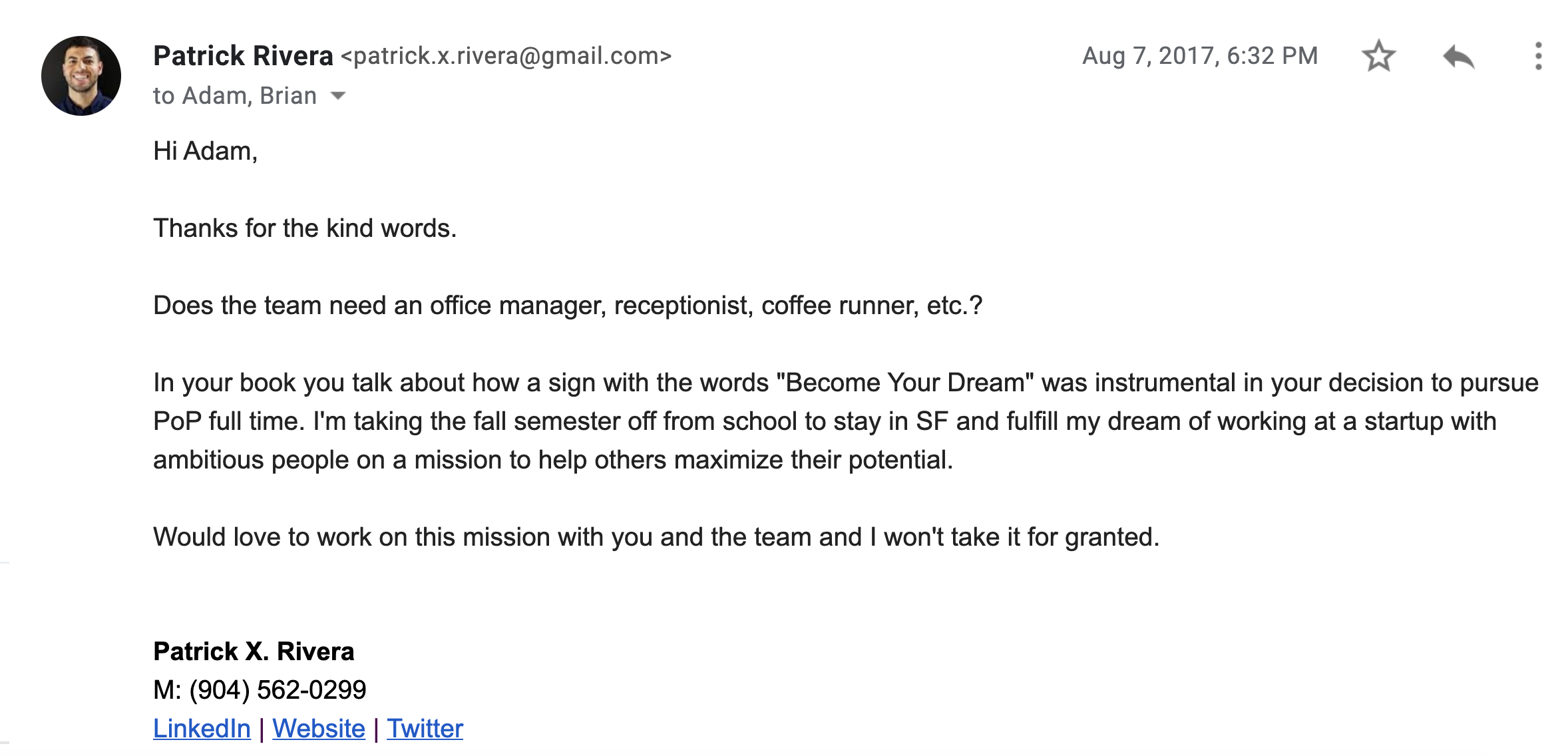Click the "to Adam, Brian" recipients text
The width and height of the screenshot is (1568, 756).
(x=235, y=96)
